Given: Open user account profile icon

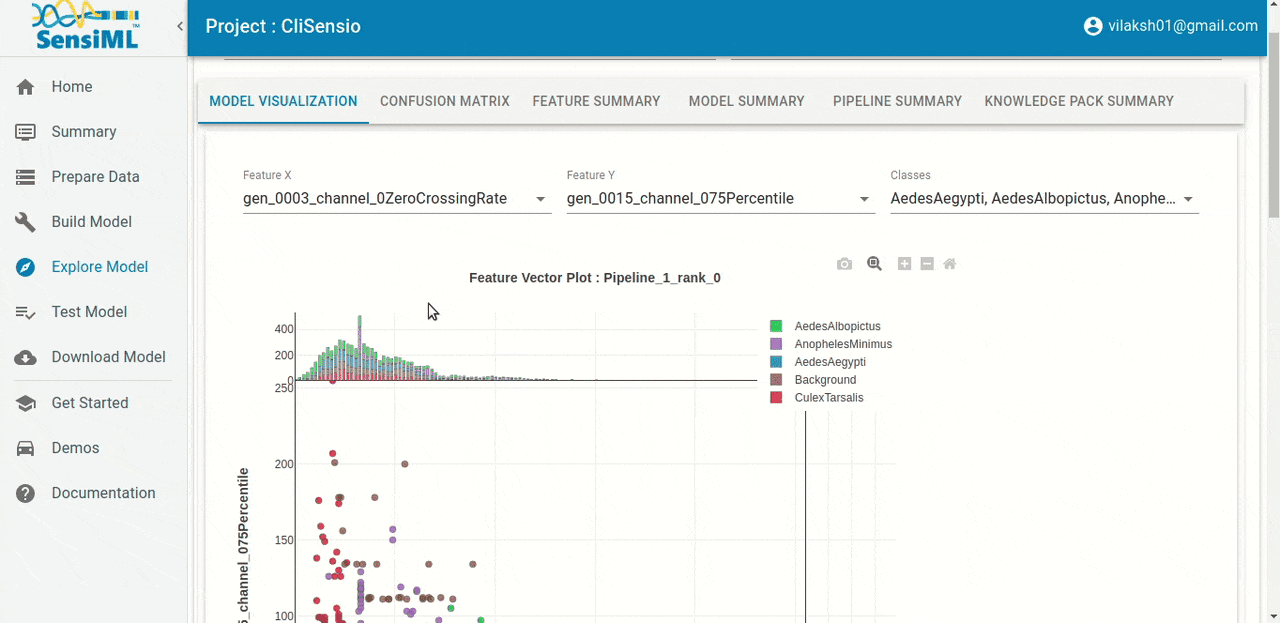Looking at the screenshot, I should [x=1093, y=26].
